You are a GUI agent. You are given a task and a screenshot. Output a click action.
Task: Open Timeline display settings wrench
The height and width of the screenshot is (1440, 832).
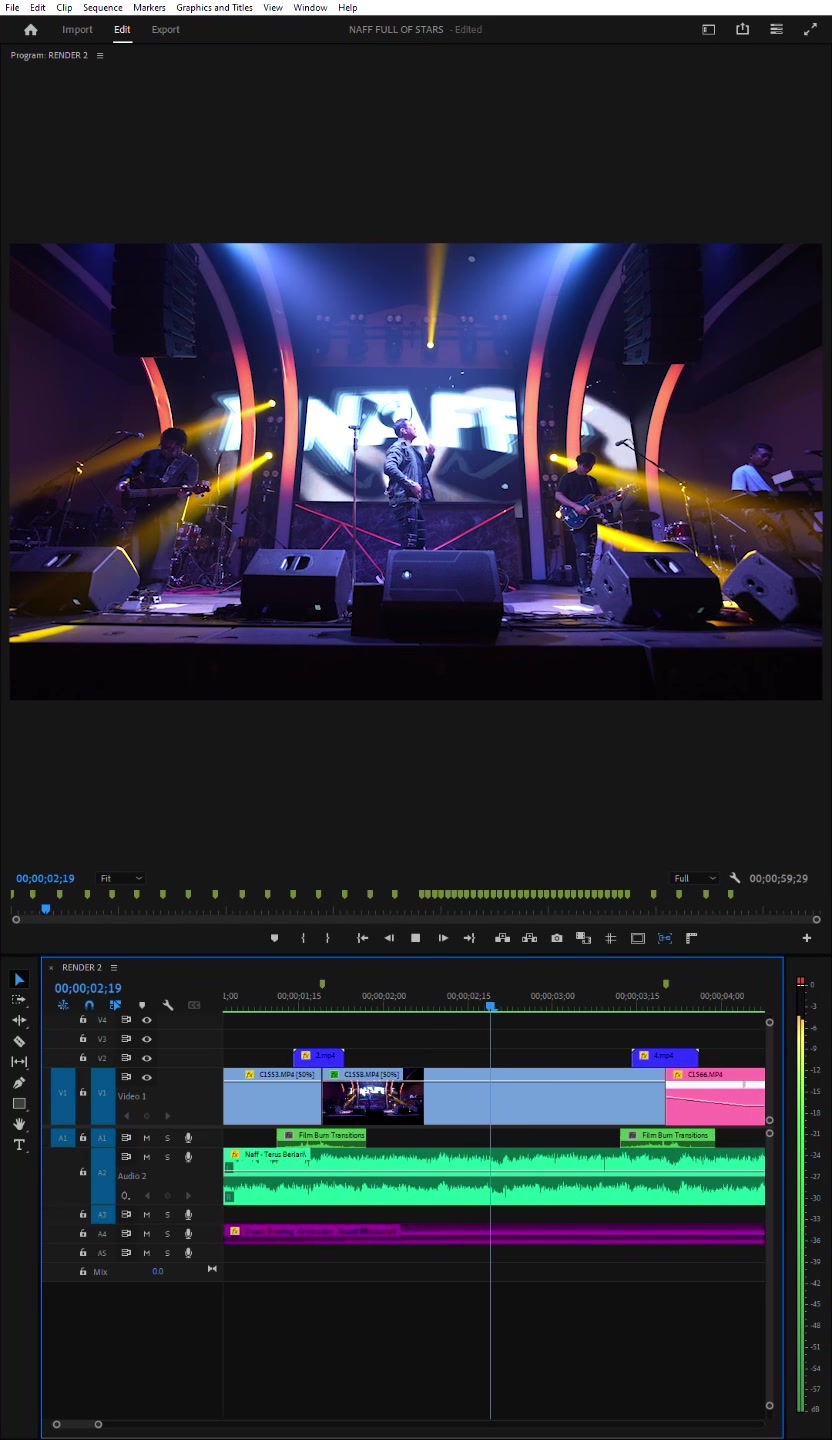(168, 1005)
